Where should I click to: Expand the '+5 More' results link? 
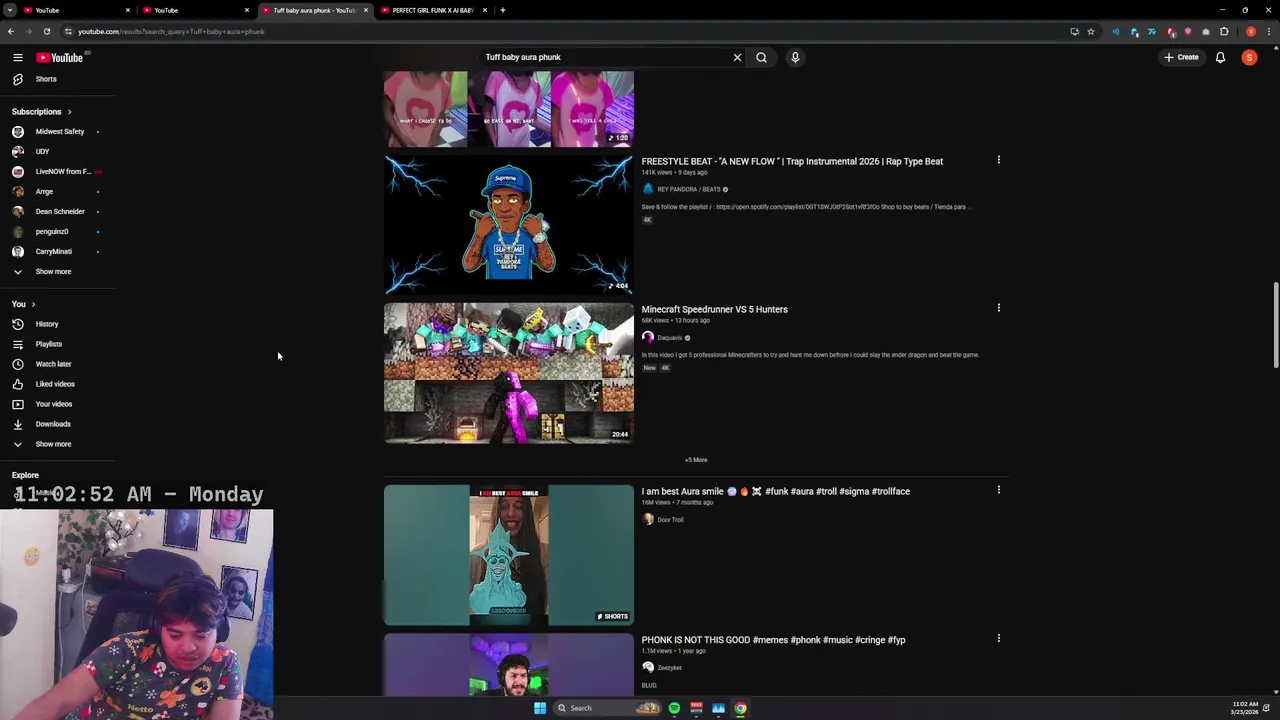[696, 460]
